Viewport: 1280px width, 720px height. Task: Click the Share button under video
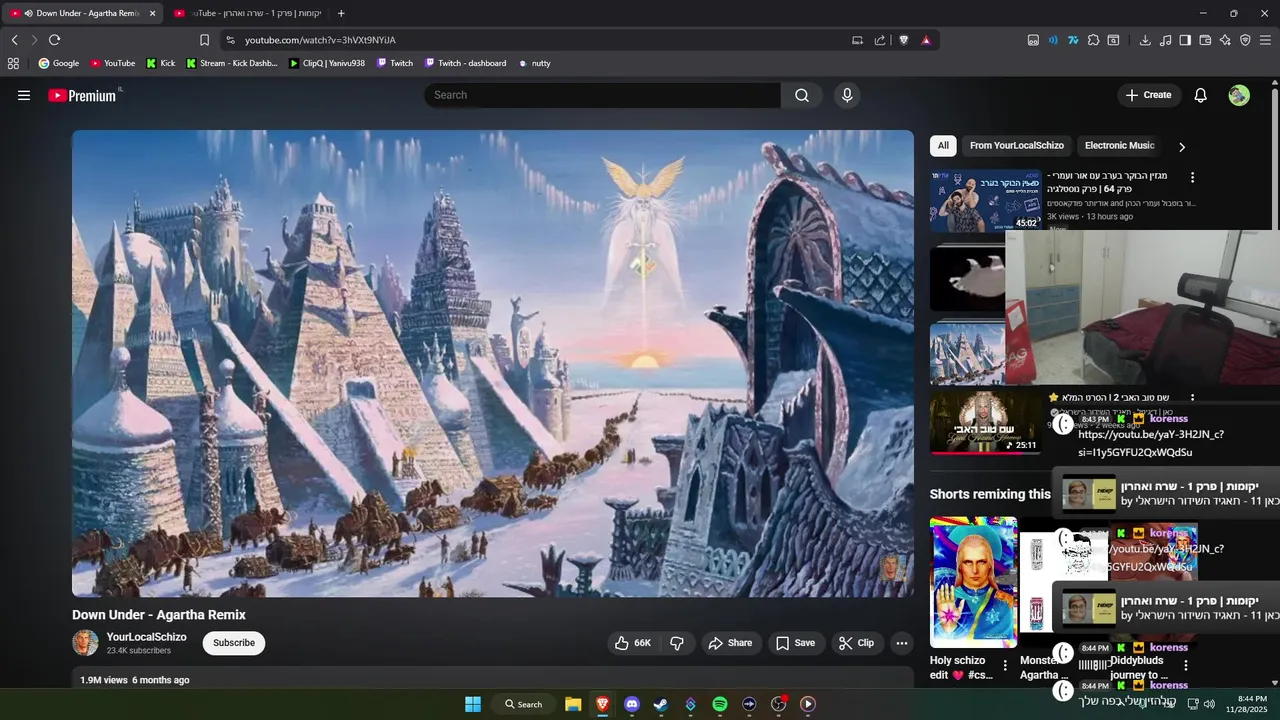point(731,643)
